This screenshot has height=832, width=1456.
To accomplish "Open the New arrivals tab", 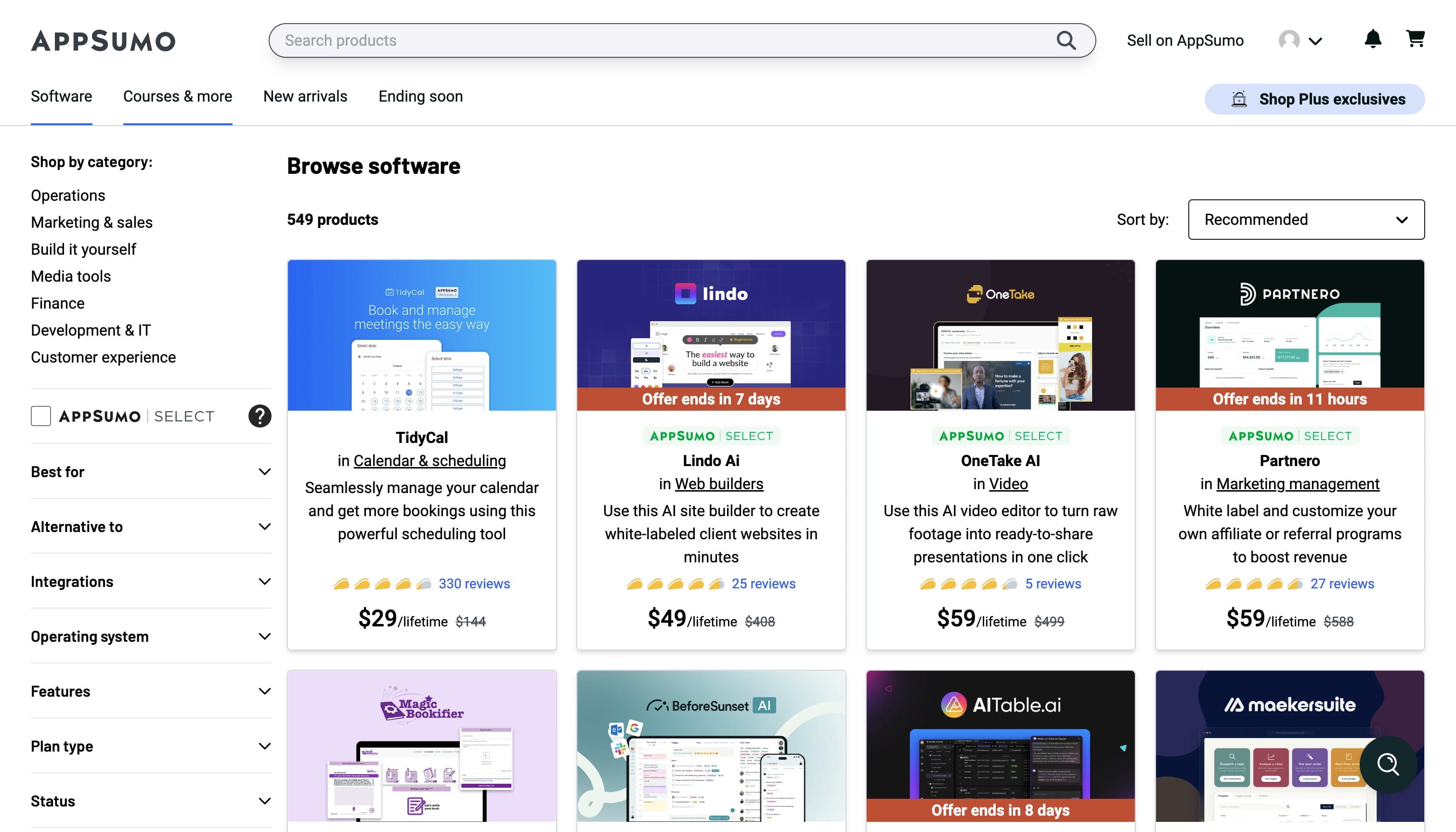I will [x=305, y=96].
